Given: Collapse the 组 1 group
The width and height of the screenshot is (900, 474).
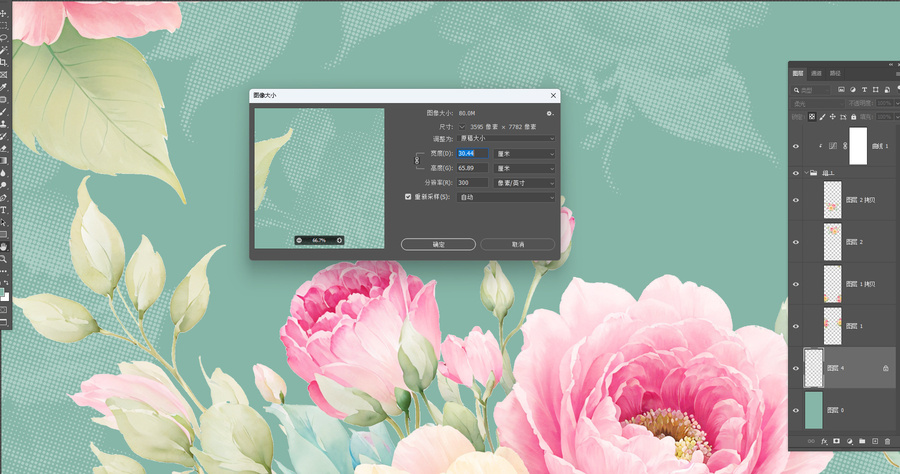Looking at the screenshot, I should pos(806,173).
